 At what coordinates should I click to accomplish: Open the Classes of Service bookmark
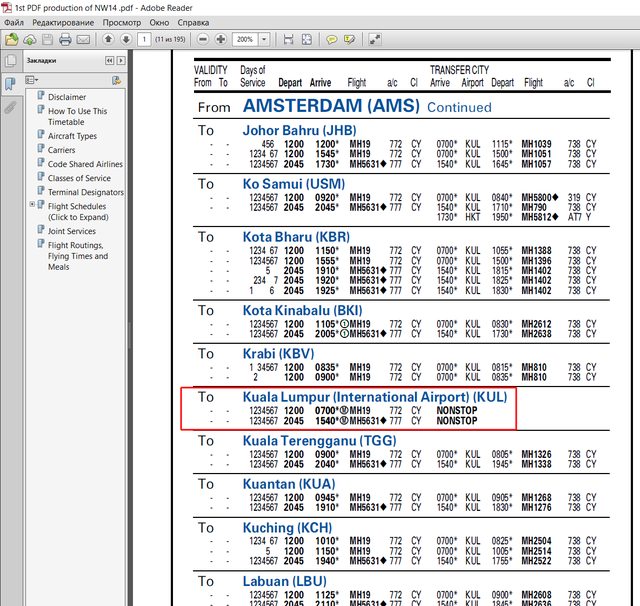[x=79, y=178]
